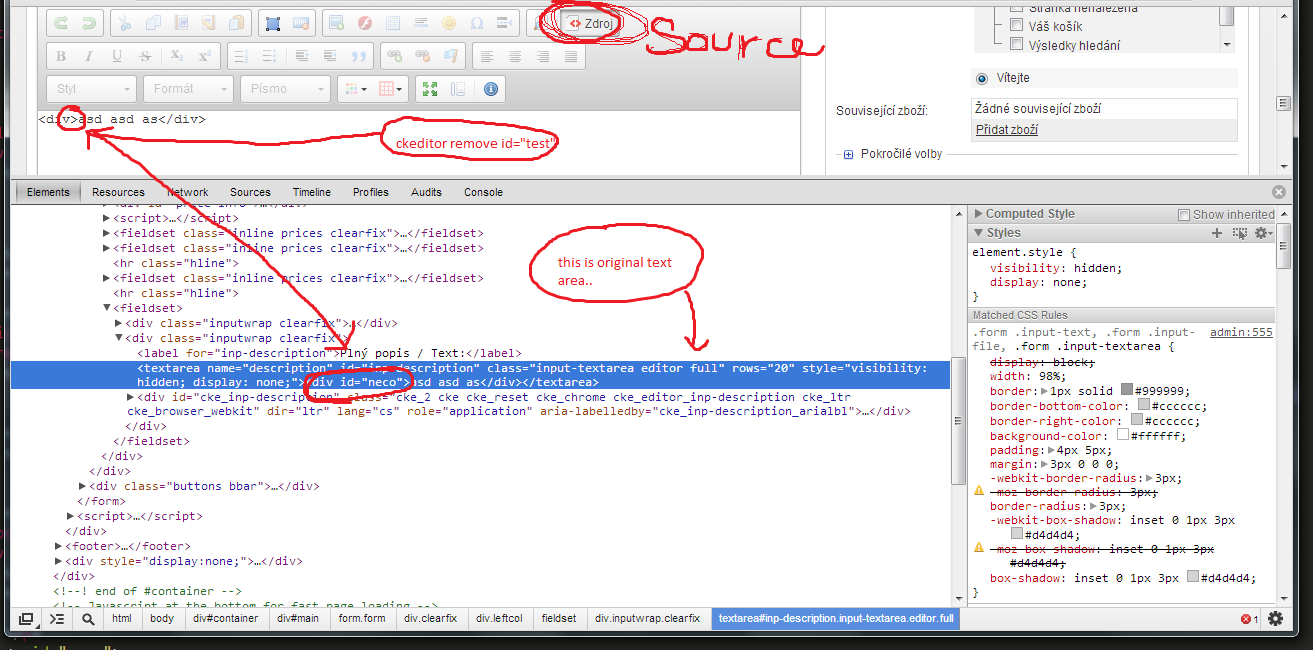Toggle Strikethrough formatting in the editor
This screenshot has height=650, width=1313.
coord(145,56)
